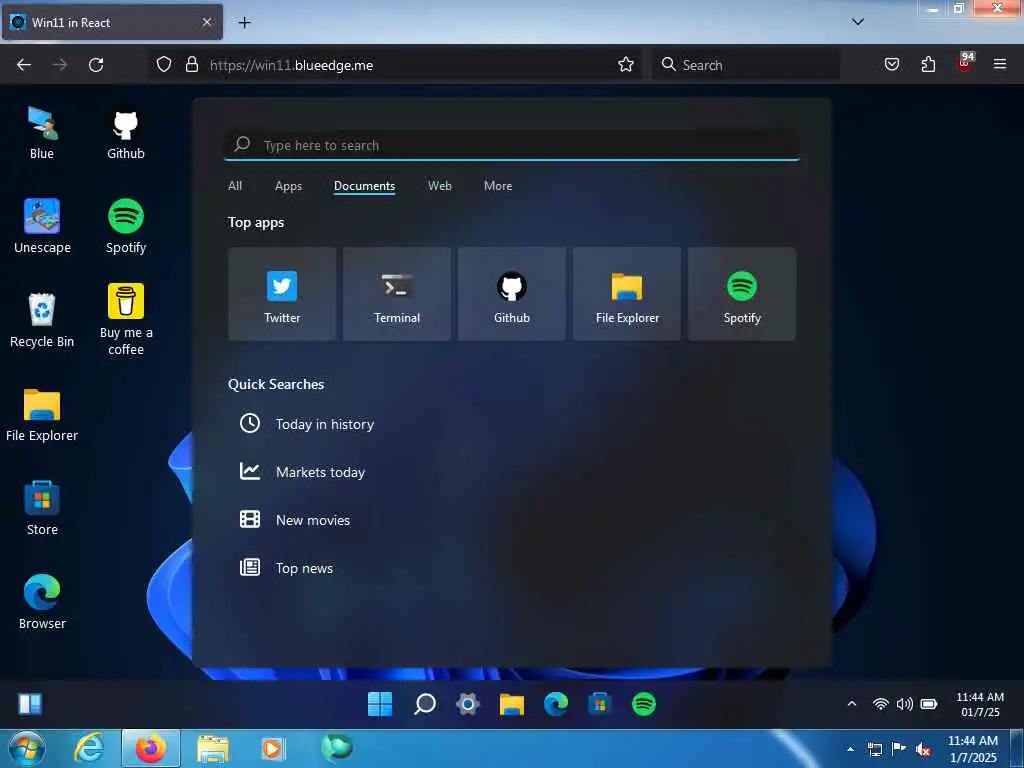Click Today in history quick search
This screenshot has width=1024, height=768.
click(x=307, y=424)
